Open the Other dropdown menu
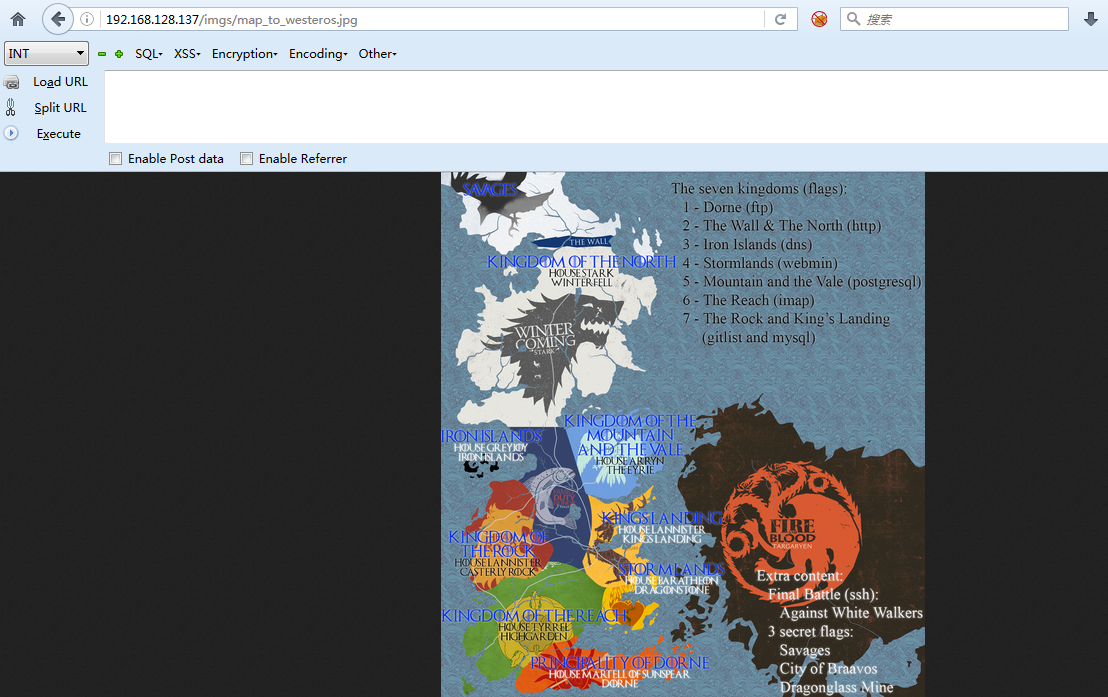 377,54
